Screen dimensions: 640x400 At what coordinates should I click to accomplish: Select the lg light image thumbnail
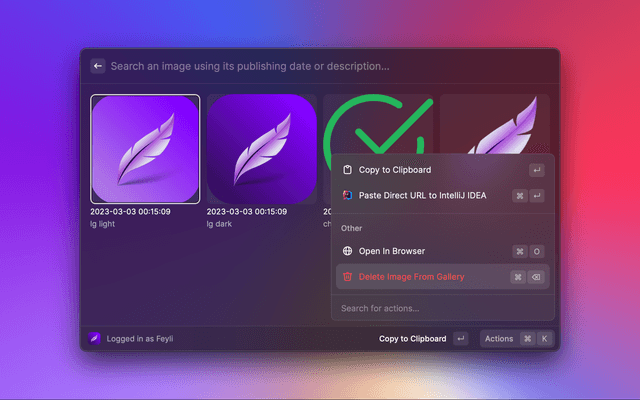145,149
